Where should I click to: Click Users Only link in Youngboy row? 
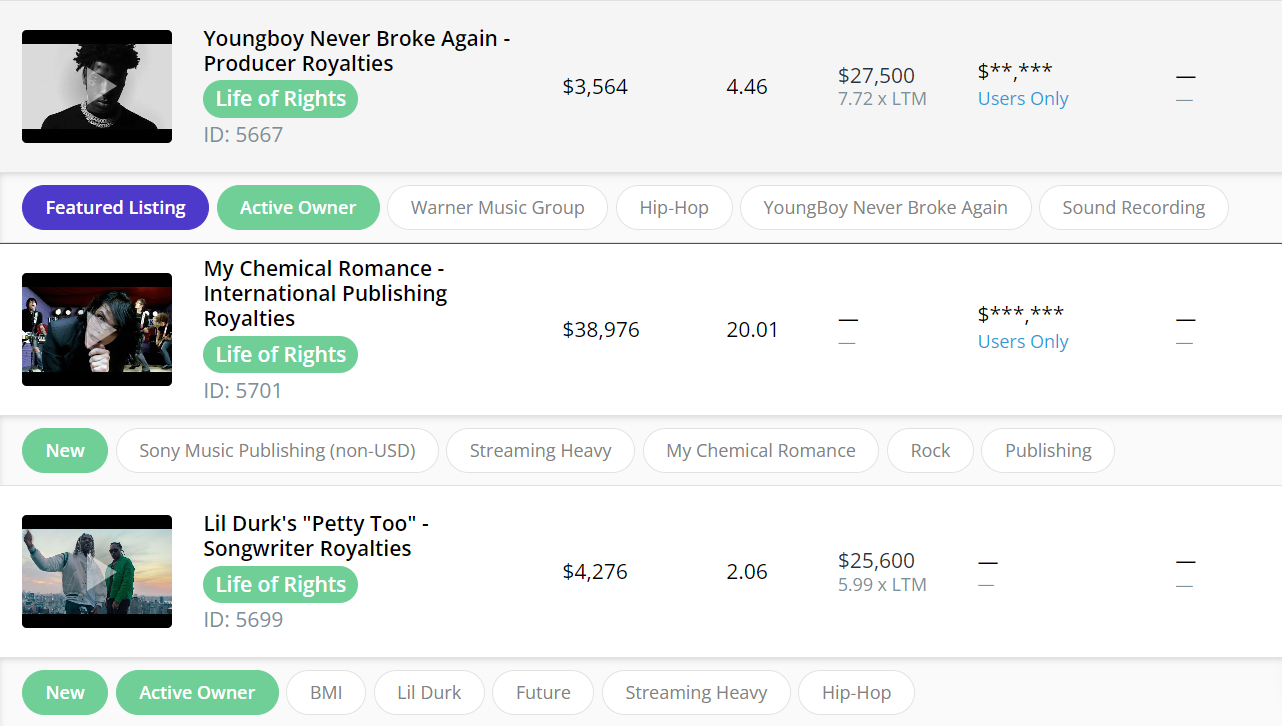[1023, 99]
